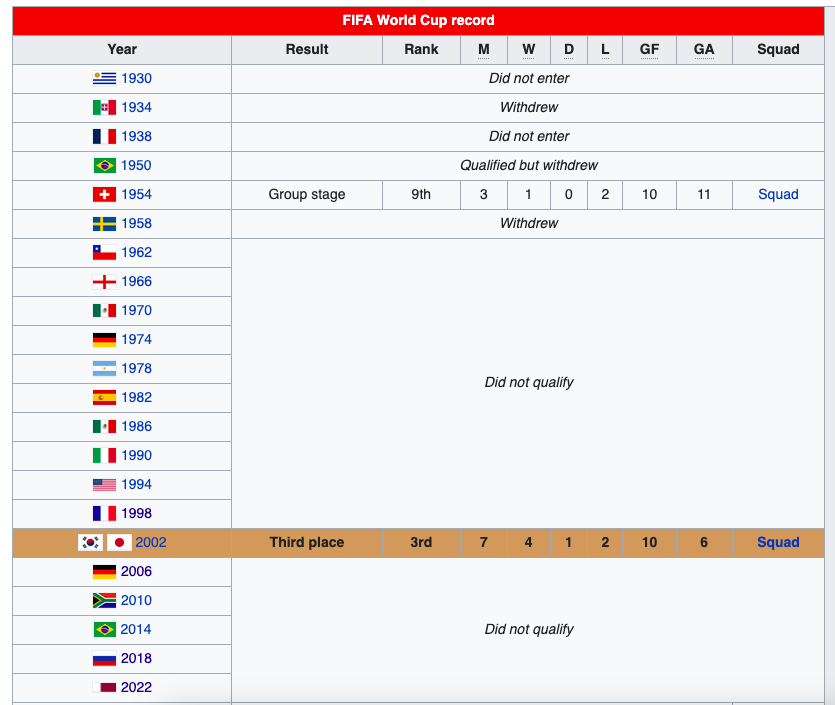Click the GF column header abbreviation
The width and height of the screenshot is (835, 705).
pos(649,50)
